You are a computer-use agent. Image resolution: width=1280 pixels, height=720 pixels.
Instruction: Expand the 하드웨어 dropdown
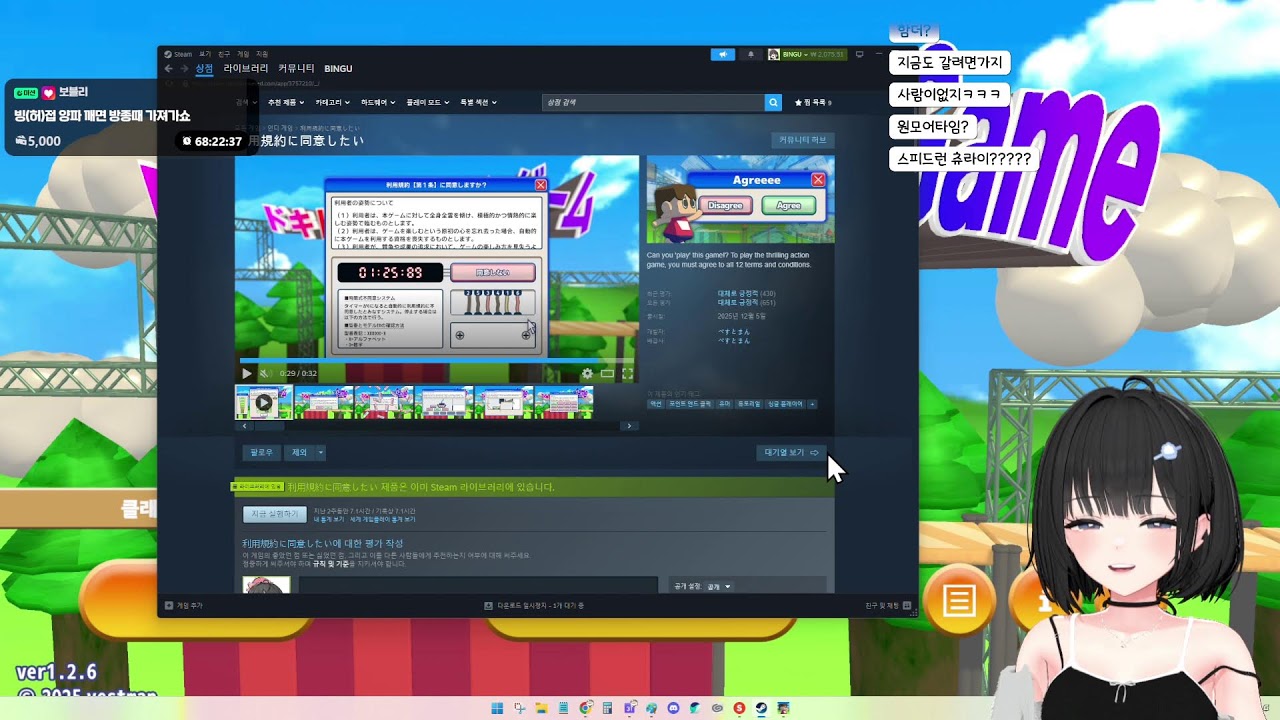click(x=377, y=102)
